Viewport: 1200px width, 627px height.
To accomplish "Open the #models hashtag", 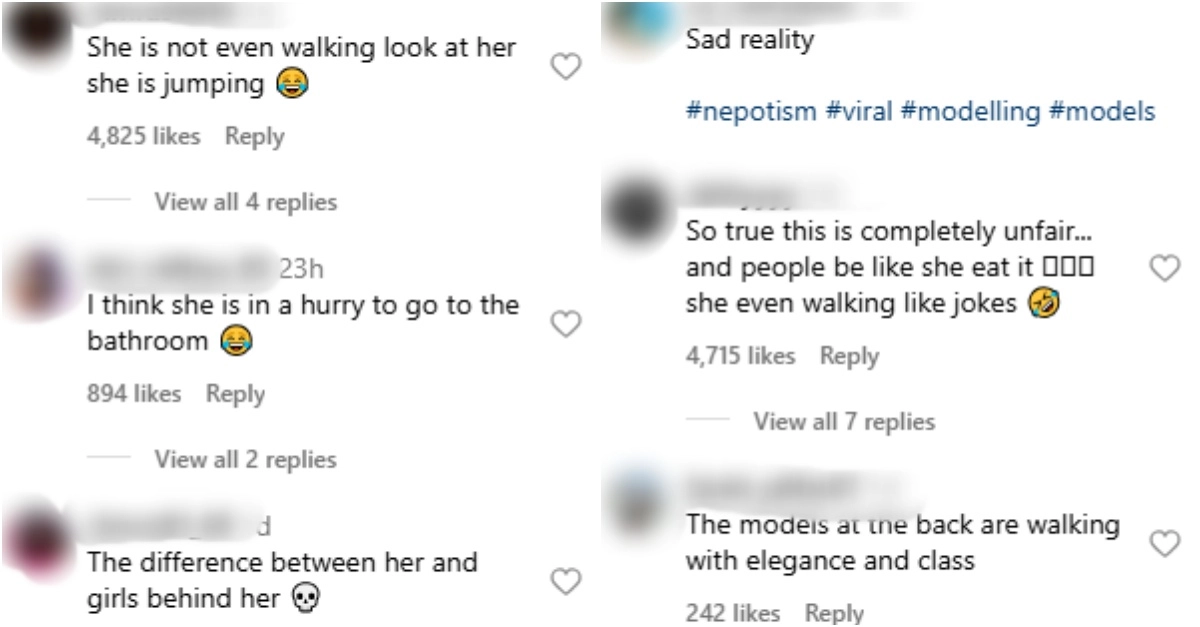I will click(1102, 112).
